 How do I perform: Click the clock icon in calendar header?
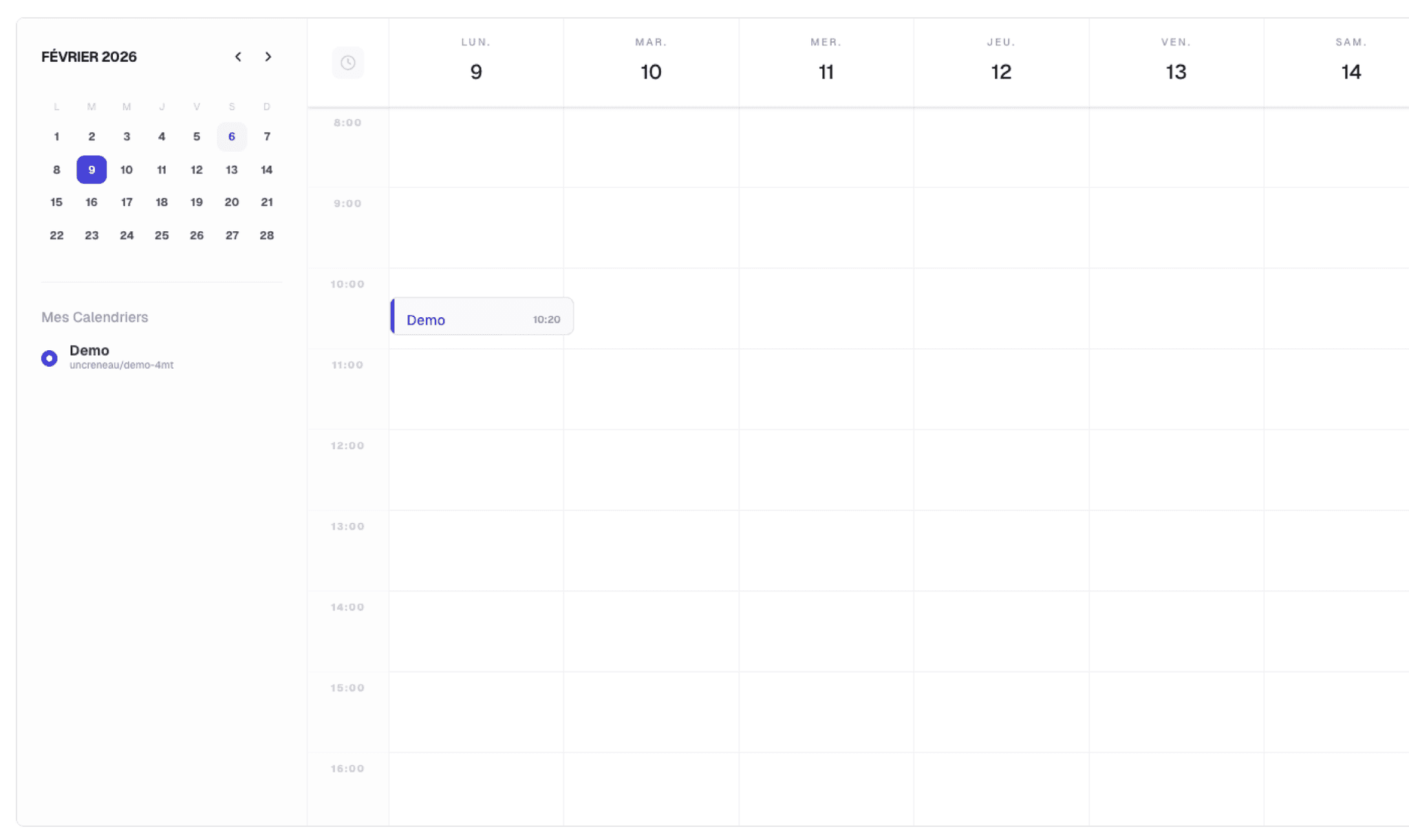tap(347, 63)
